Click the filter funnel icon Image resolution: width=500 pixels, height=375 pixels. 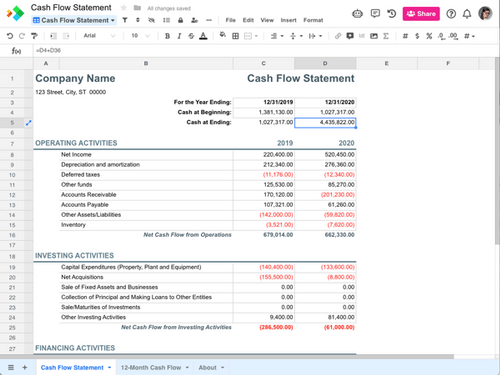coord(125,20)
